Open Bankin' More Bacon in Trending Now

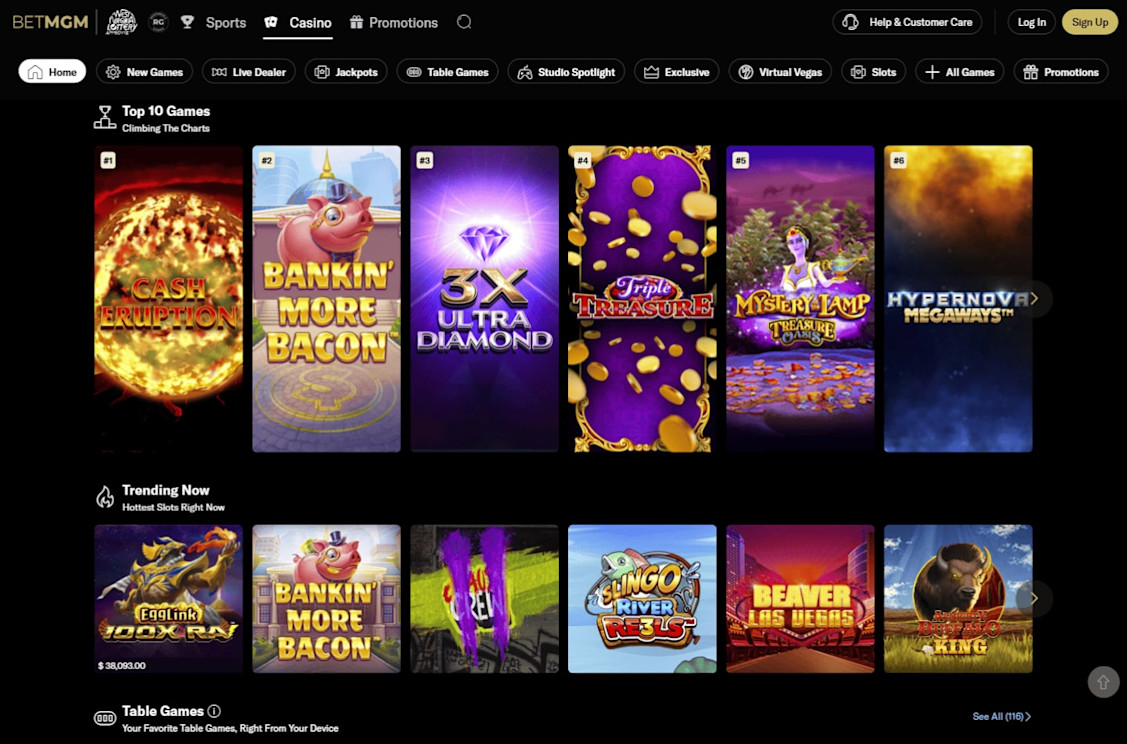coord(326,599)
